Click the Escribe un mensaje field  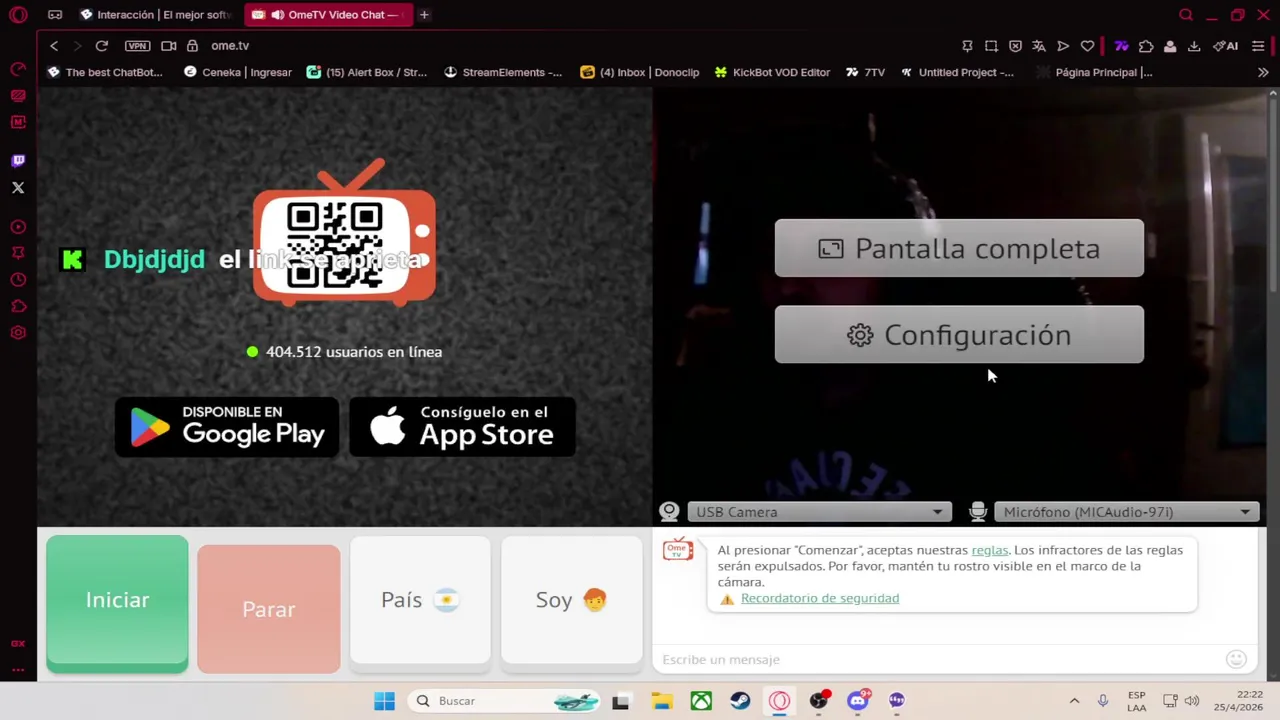(x=940, y=659)
